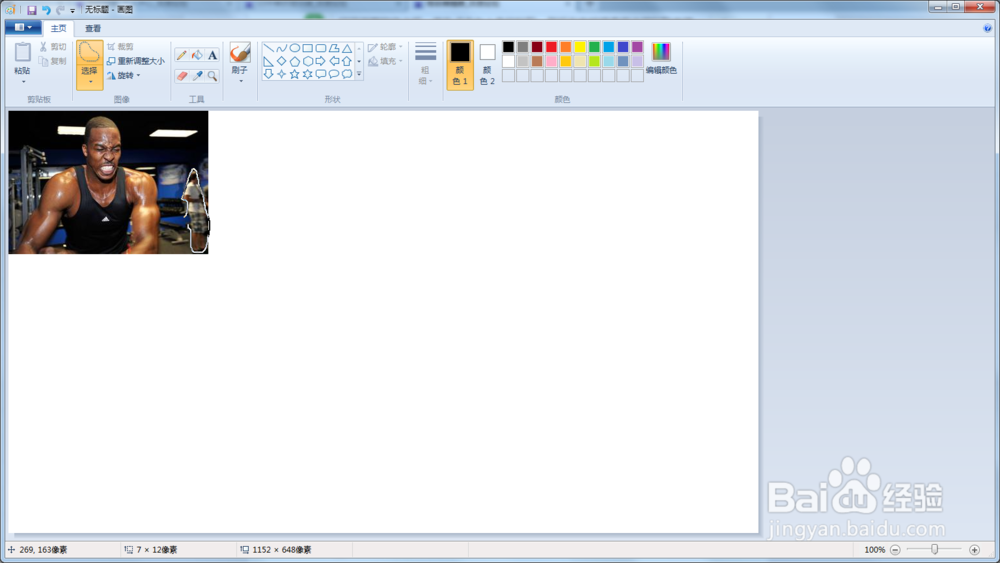Image resolution: width=1000 pixels, height=563 pixels.
Task: Click the zoom out minus button
Action: (895, 550)
